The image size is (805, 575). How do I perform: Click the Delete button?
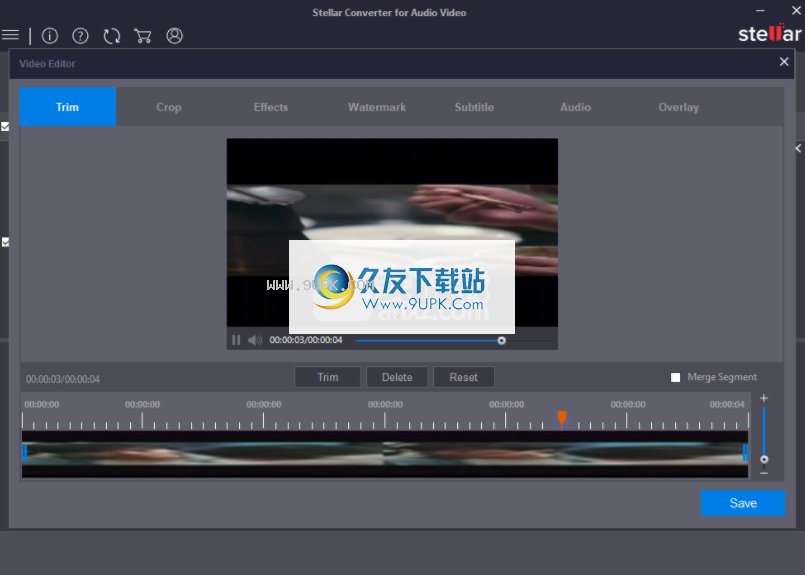coord(397,377)
